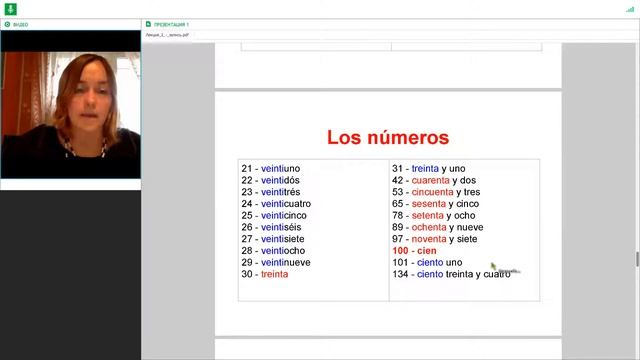Click the '24 - veinticuatro' row
The width and height of the screenshot is (640, 360).
pyautogui.click(x=276, y=204)
